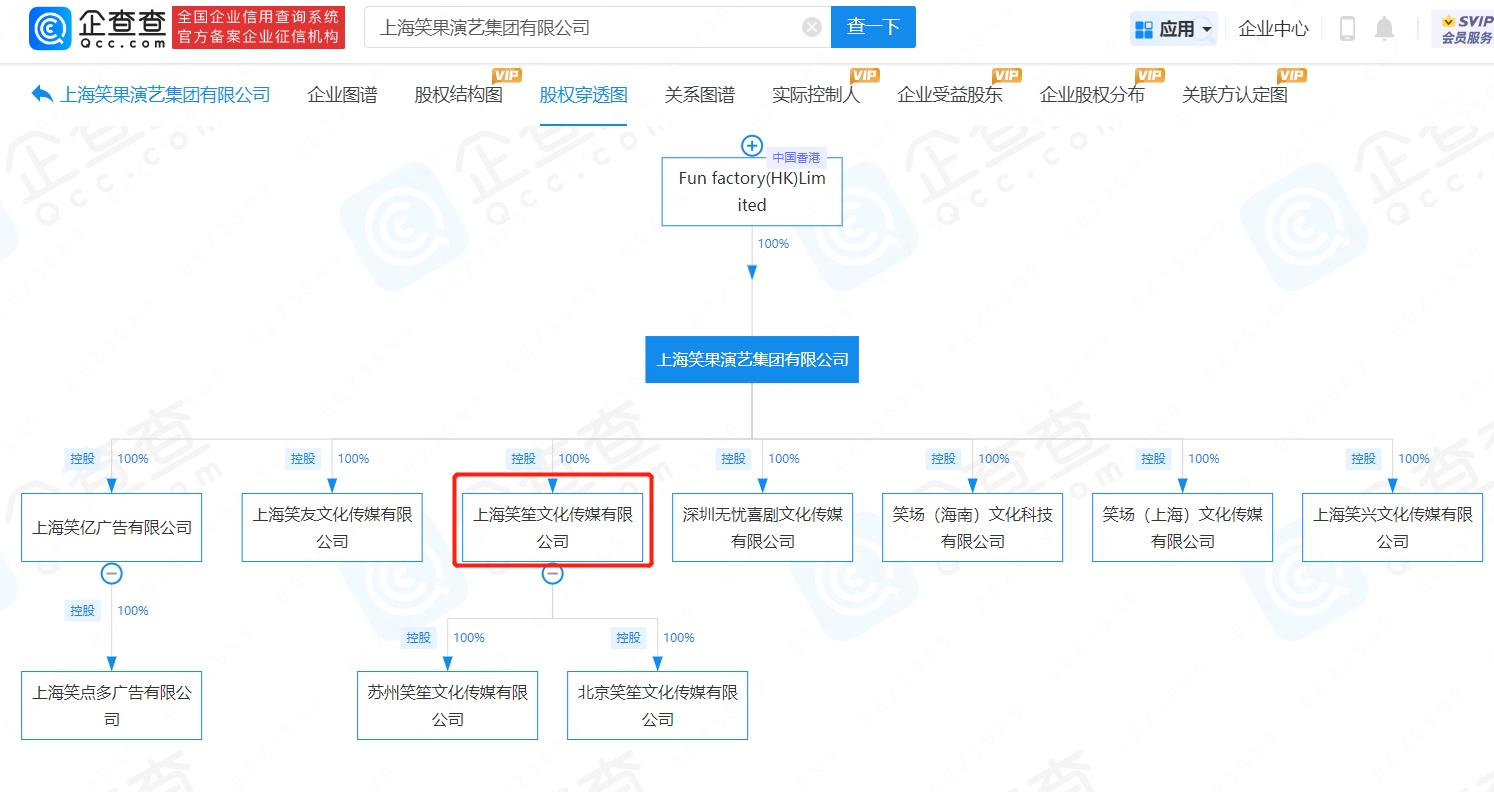Switch to 股权结构图 tab
This screenshot has height=792, width=1494.
tap(458, 95)
